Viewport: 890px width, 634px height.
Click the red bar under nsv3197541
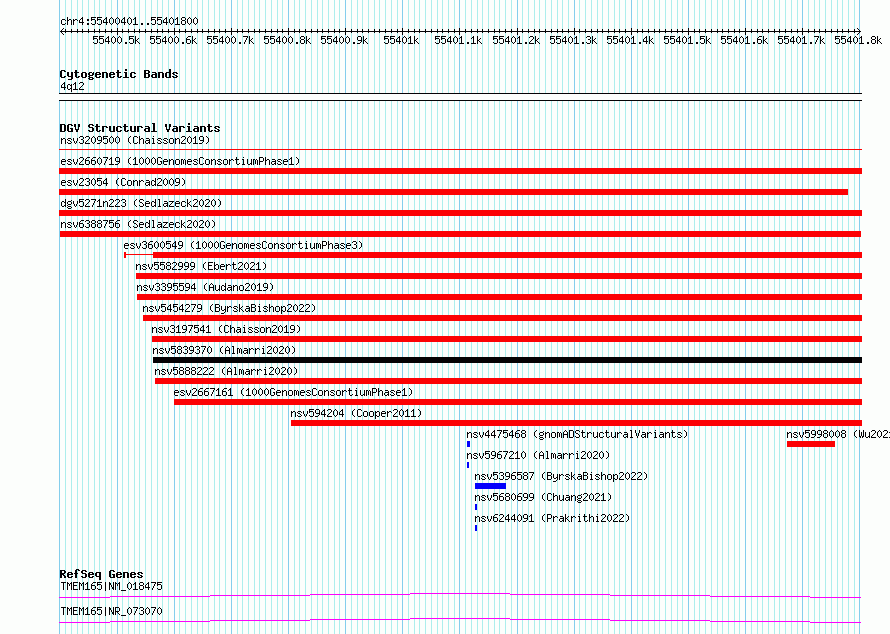507,339
